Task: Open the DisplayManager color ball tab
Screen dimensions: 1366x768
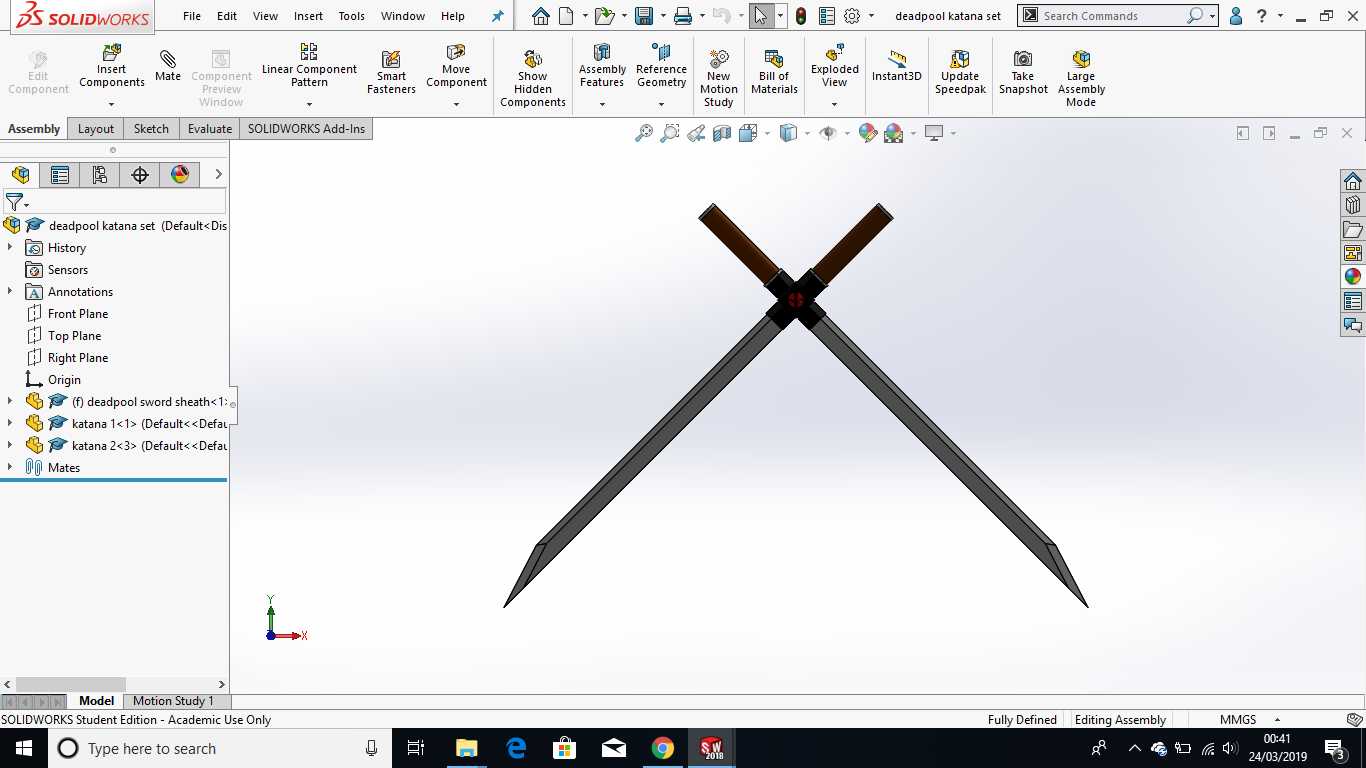Action: (180, 175)
